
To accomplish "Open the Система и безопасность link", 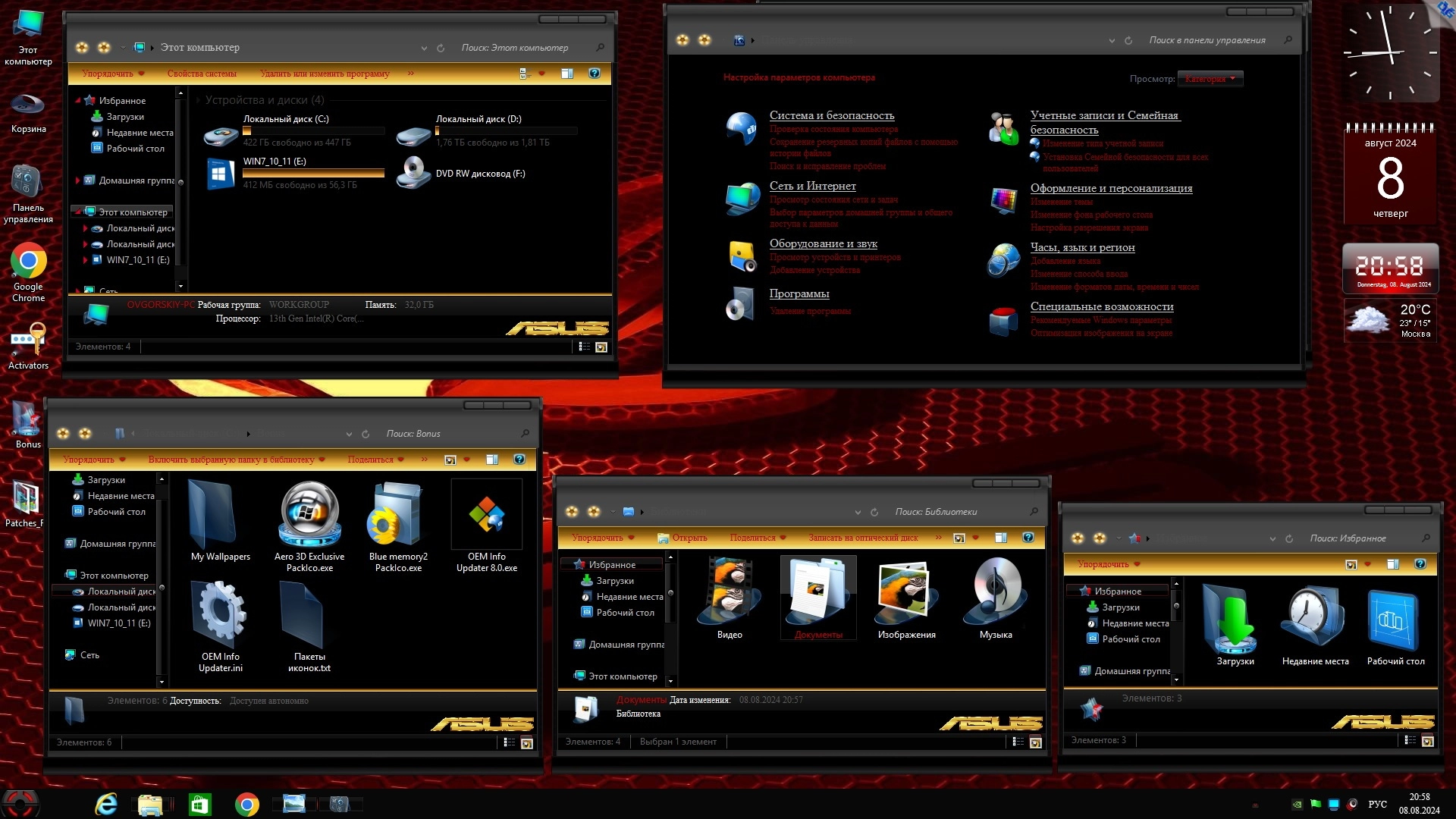I will (831, 115).
